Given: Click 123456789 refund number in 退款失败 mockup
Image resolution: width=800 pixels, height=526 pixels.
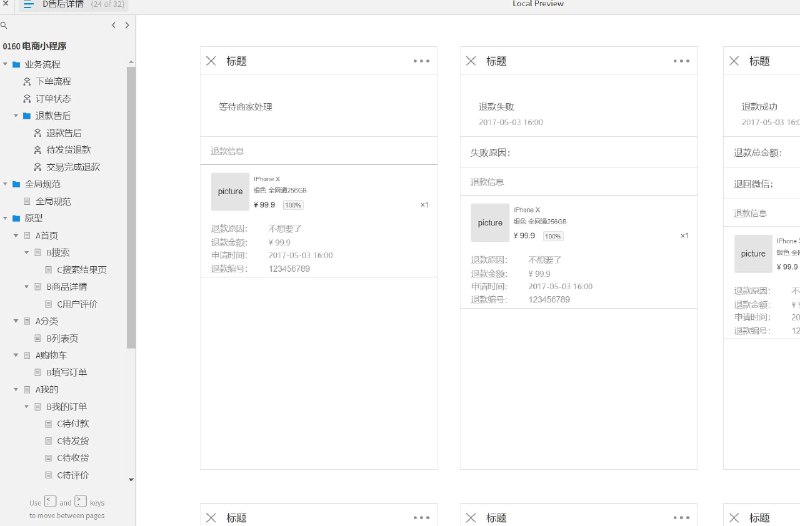Looking at the screenshot, I should [x=549, y=299].
